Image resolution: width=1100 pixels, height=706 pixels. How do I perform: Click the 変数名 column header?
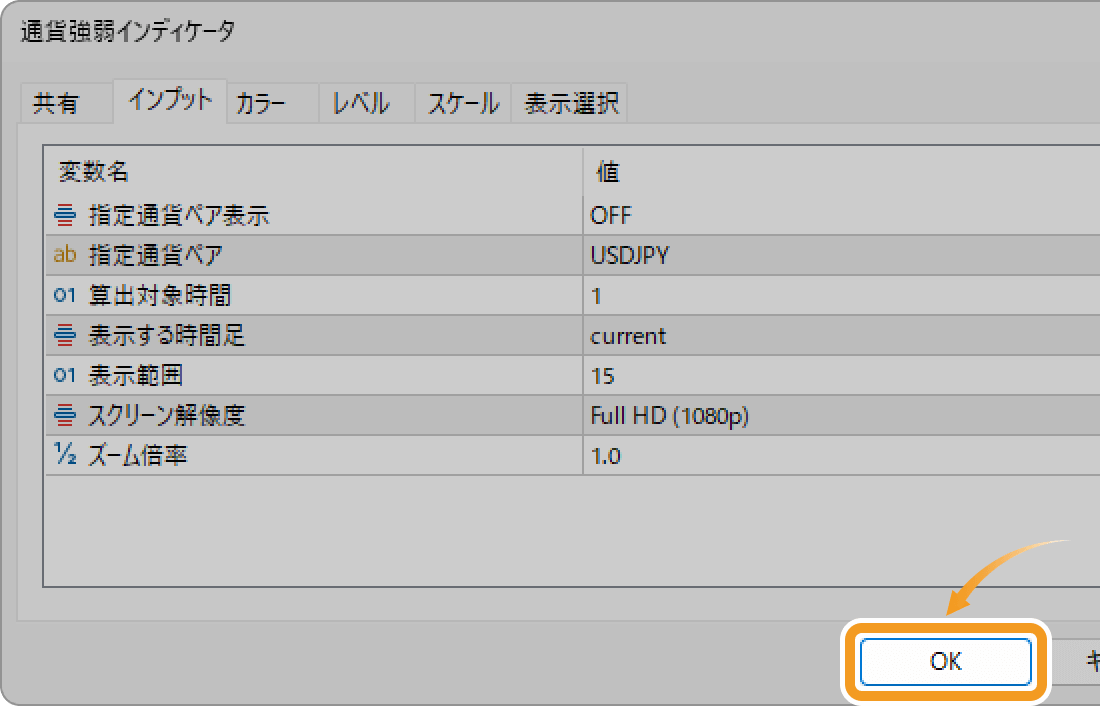click(x=314, y=171)
